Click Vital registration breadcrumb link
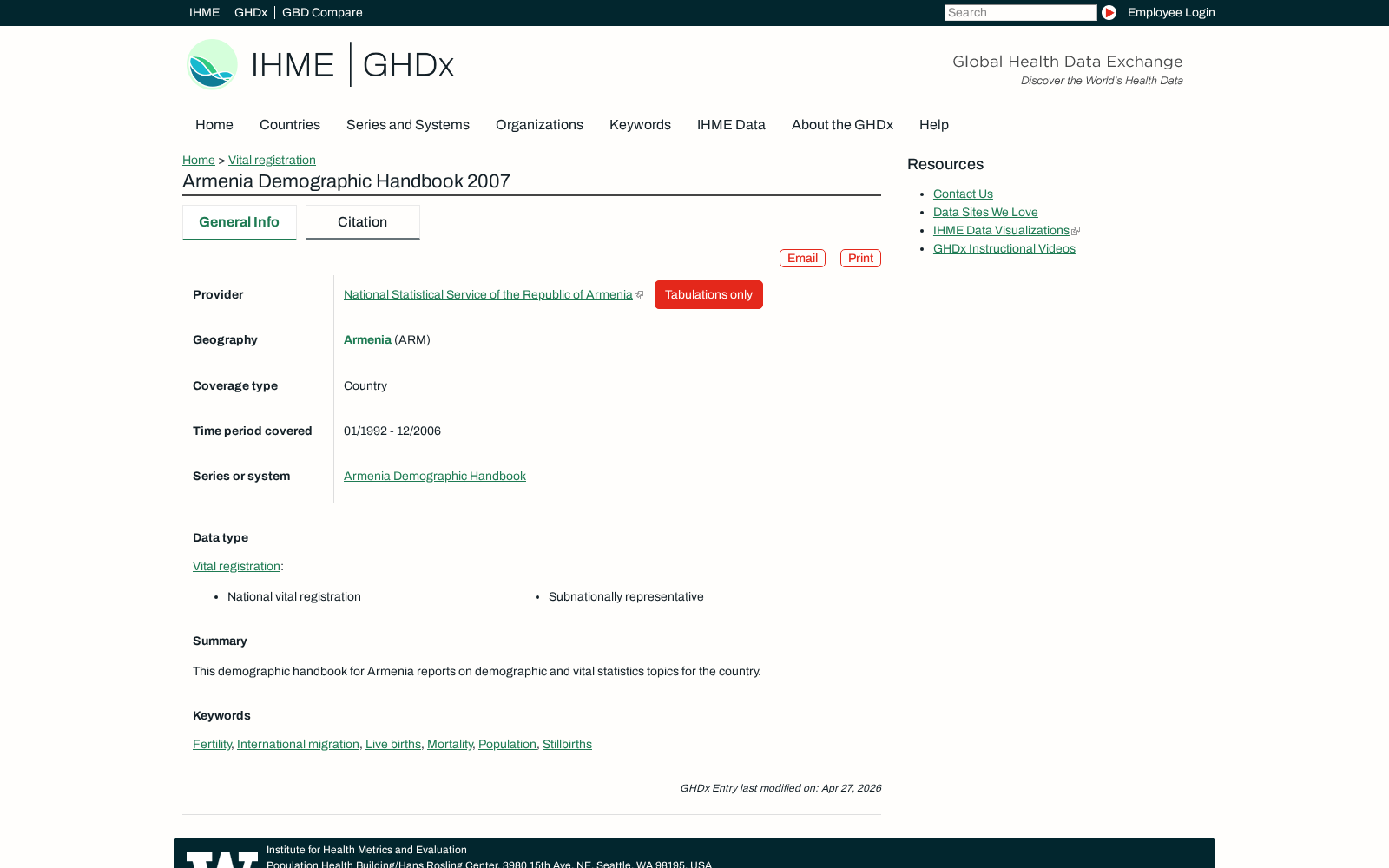The image size is (1389, 868). click(272, 160)
